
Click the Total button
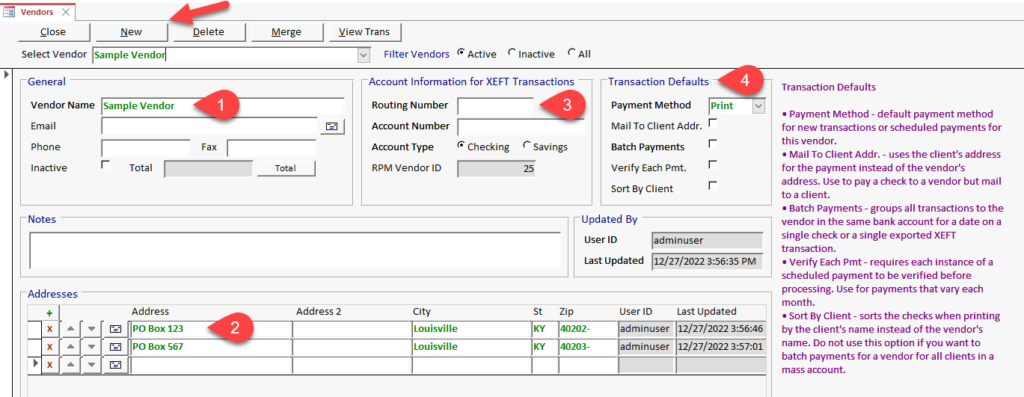pos(285,168)
